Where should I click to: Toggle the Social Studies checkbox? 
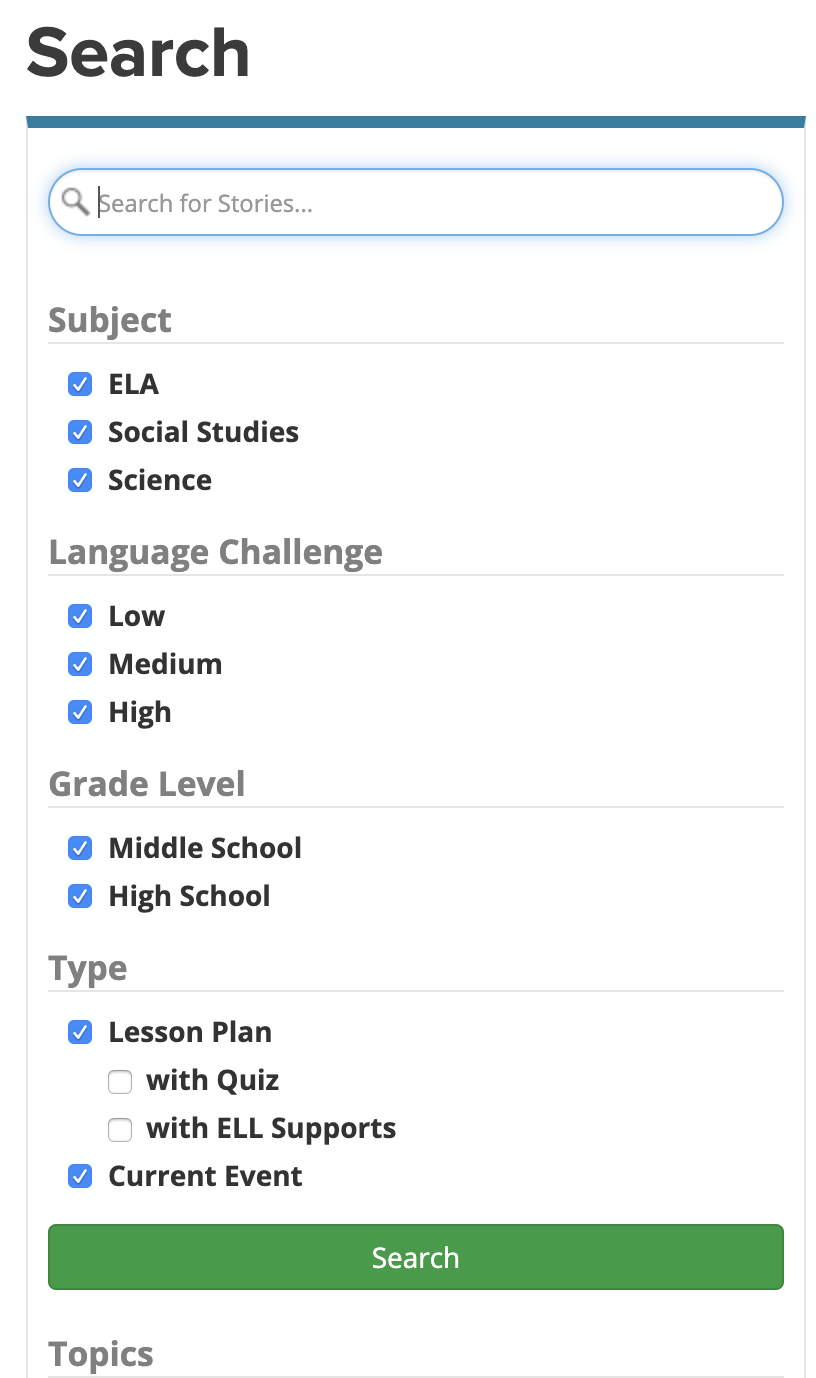point(80,432)
